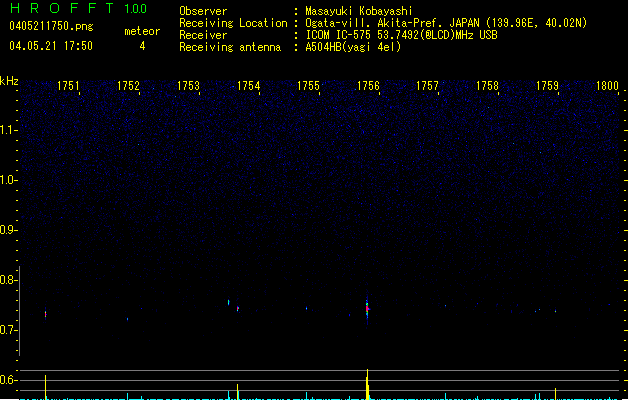Click the 'Receiving antenna' field label

tap(230, 47)
